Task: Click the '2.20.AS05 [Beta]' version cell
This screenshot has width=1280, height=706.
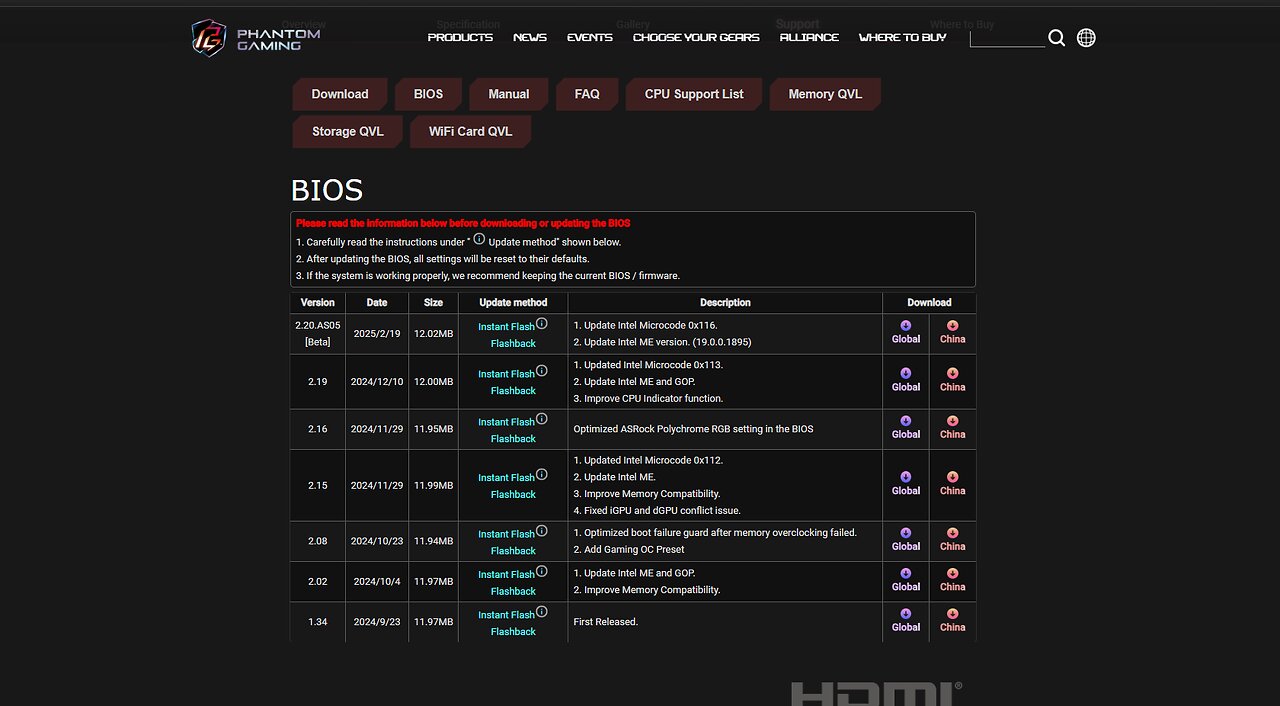Action: pyautogui.click(x=318, y=334)
